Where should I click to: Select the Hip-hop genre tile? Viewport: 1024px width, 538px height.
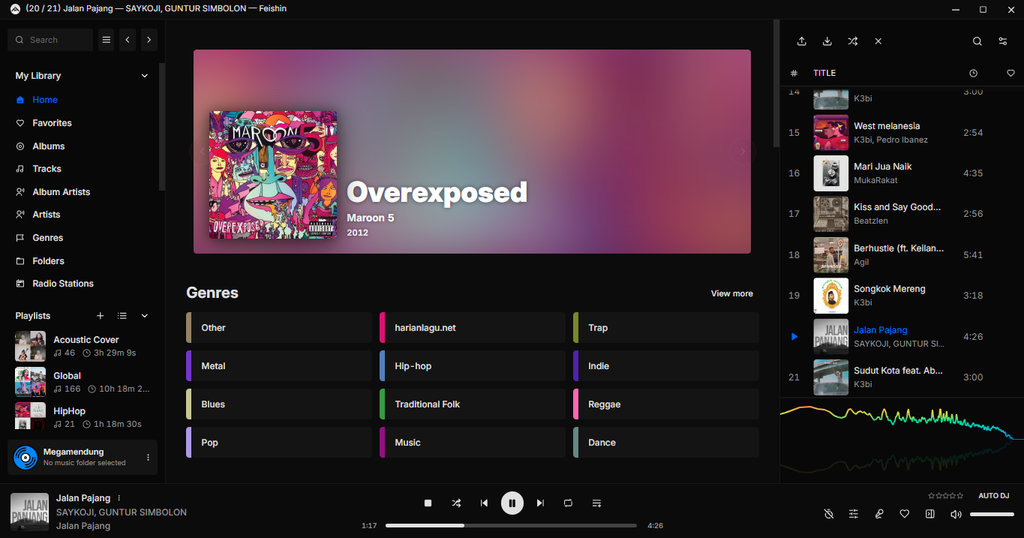pos(472,366)
